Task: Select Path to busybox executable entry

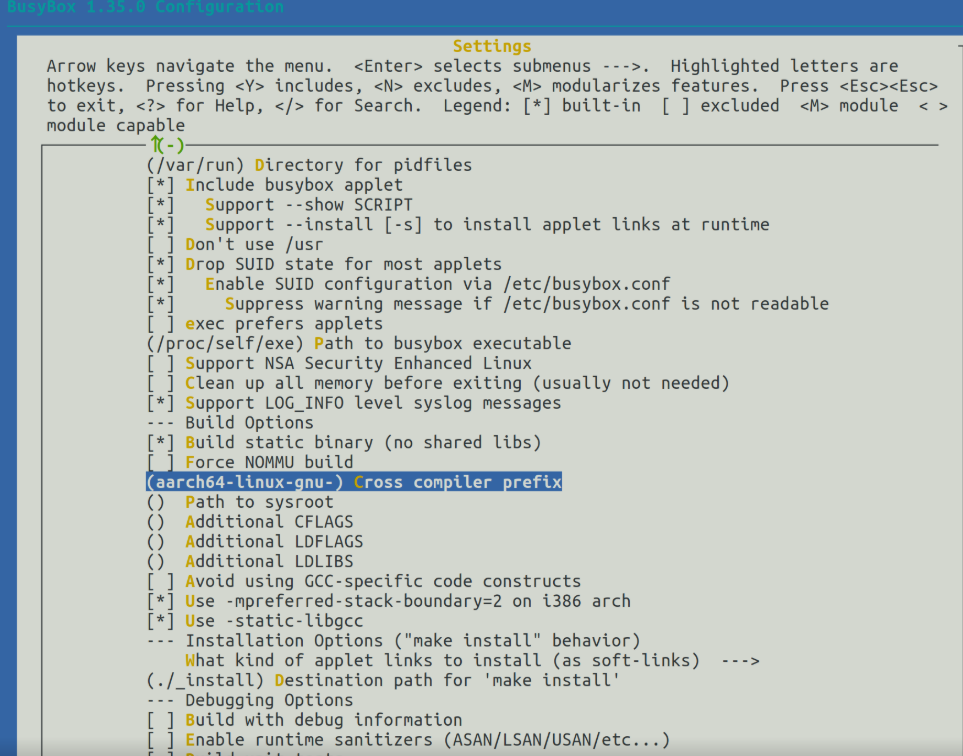Action: (x=359, y=343)
